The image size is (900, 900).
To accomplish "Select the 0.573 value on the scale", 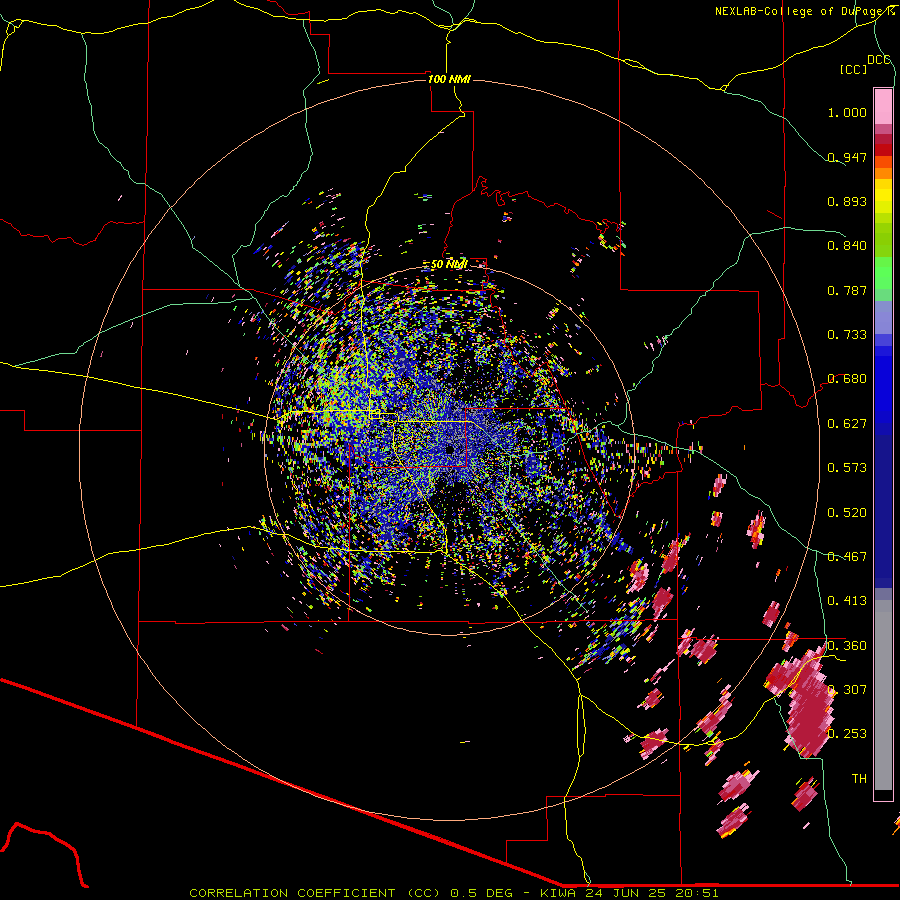I will click(x=847, y=468).
